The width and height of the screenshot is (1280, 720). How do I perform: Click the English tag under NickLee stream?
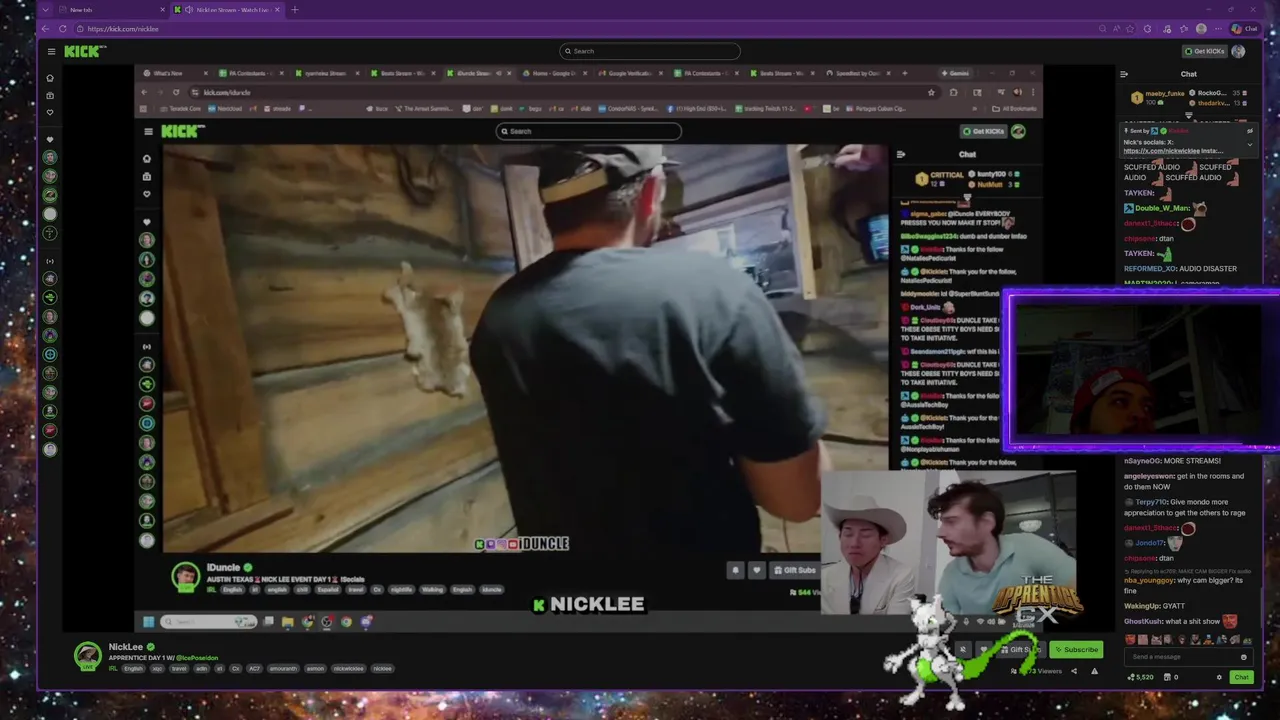pyautogui.click(x=134, y=668)
